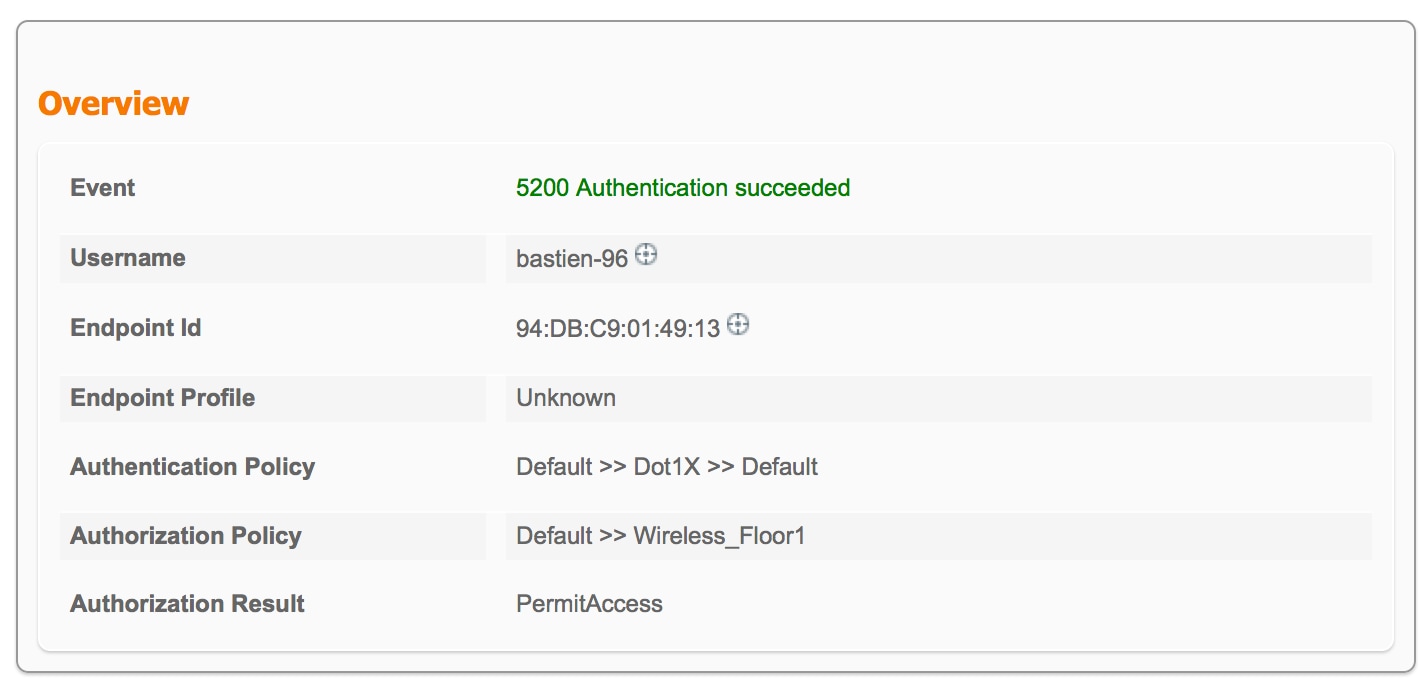This screenshot has height=686, width=1420.
Task: Select the 5200 Authentication succeeded event text
Action: pos(683,188)
